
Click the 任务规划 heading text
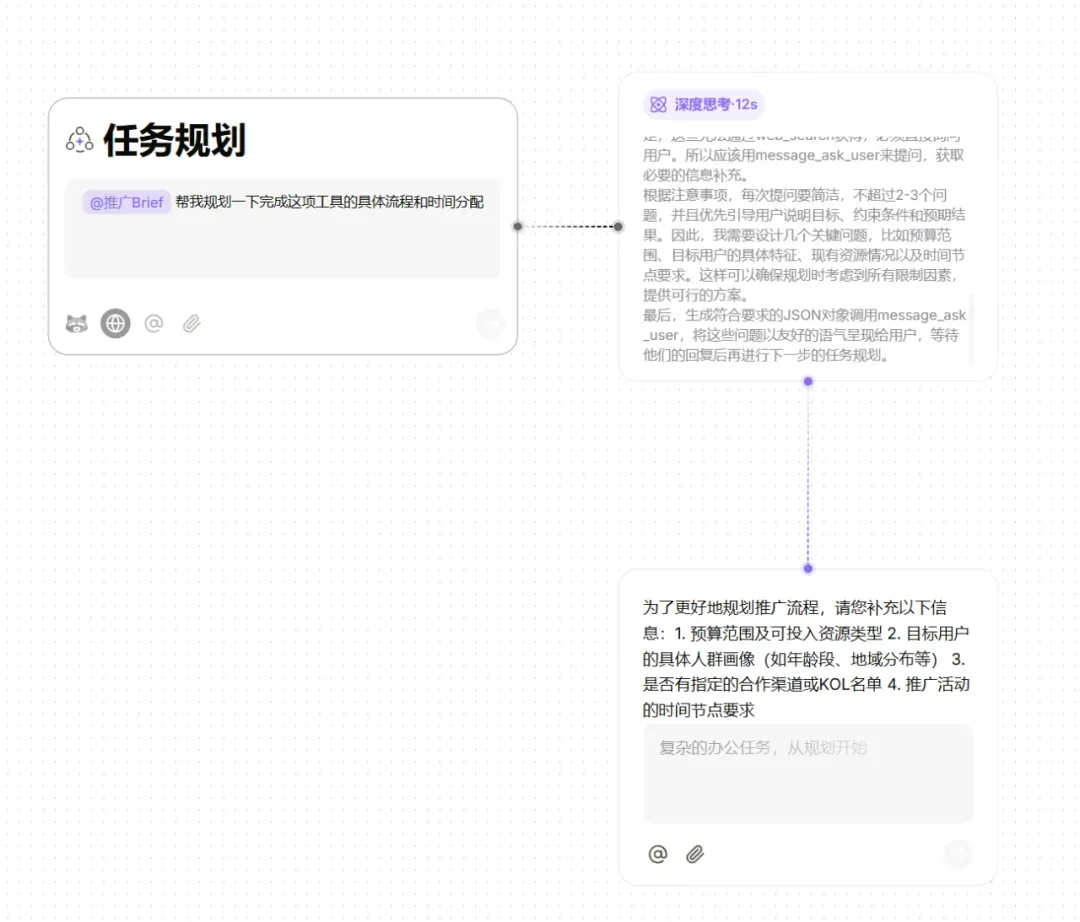(x=174, y=140)
